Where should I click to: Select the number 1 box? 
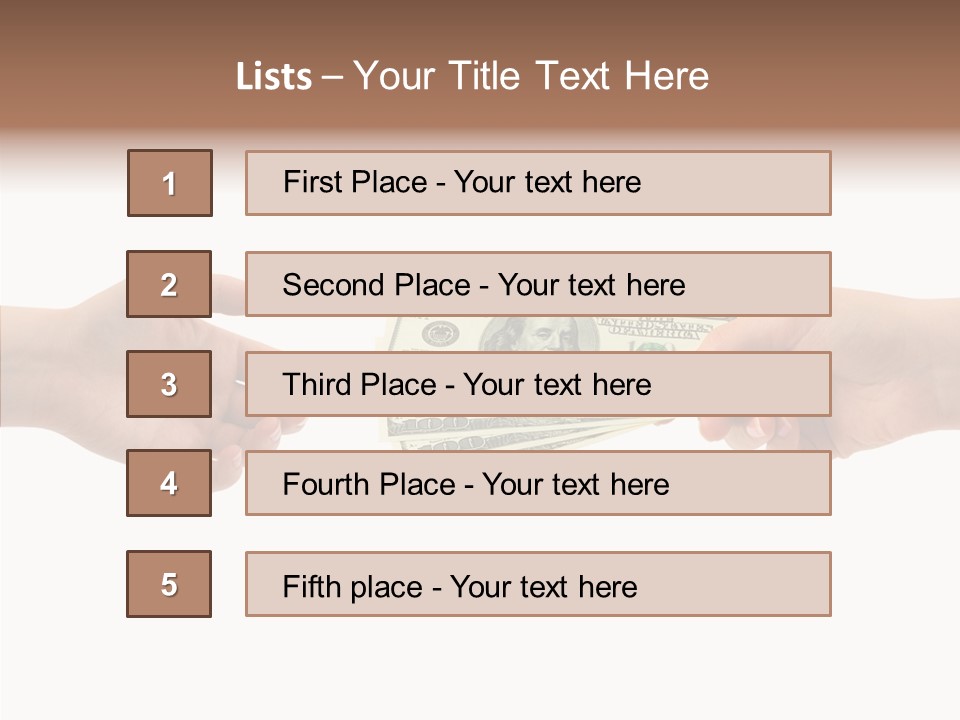click(x=170, y=183)
